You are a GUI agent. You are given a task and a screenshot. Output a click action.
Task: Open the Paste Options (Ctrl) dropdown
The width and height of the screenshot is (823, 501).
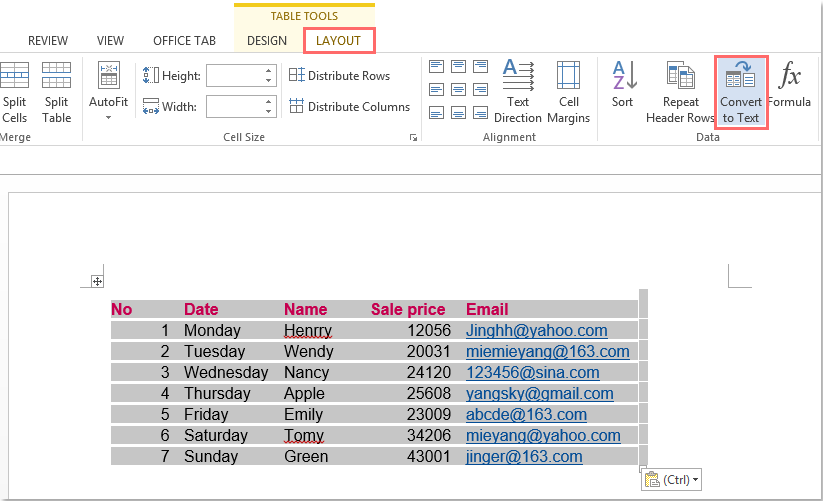pos(671,480)
